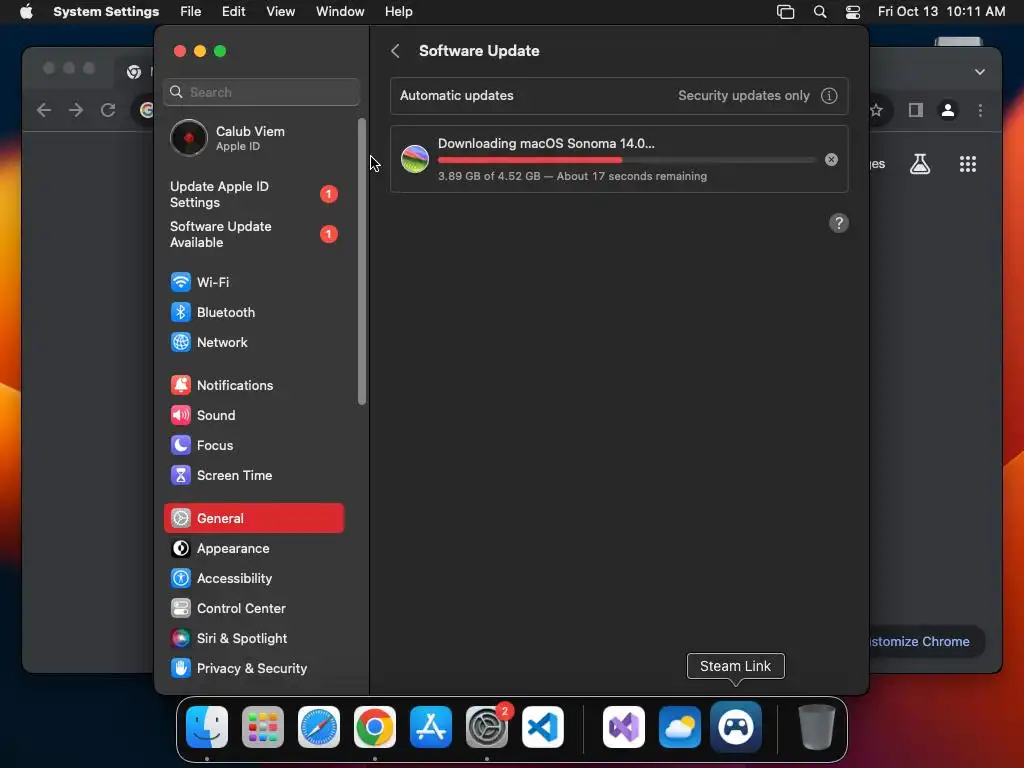
Task: Bookmark page with Chrome star icon
Action: coord(876,110)
